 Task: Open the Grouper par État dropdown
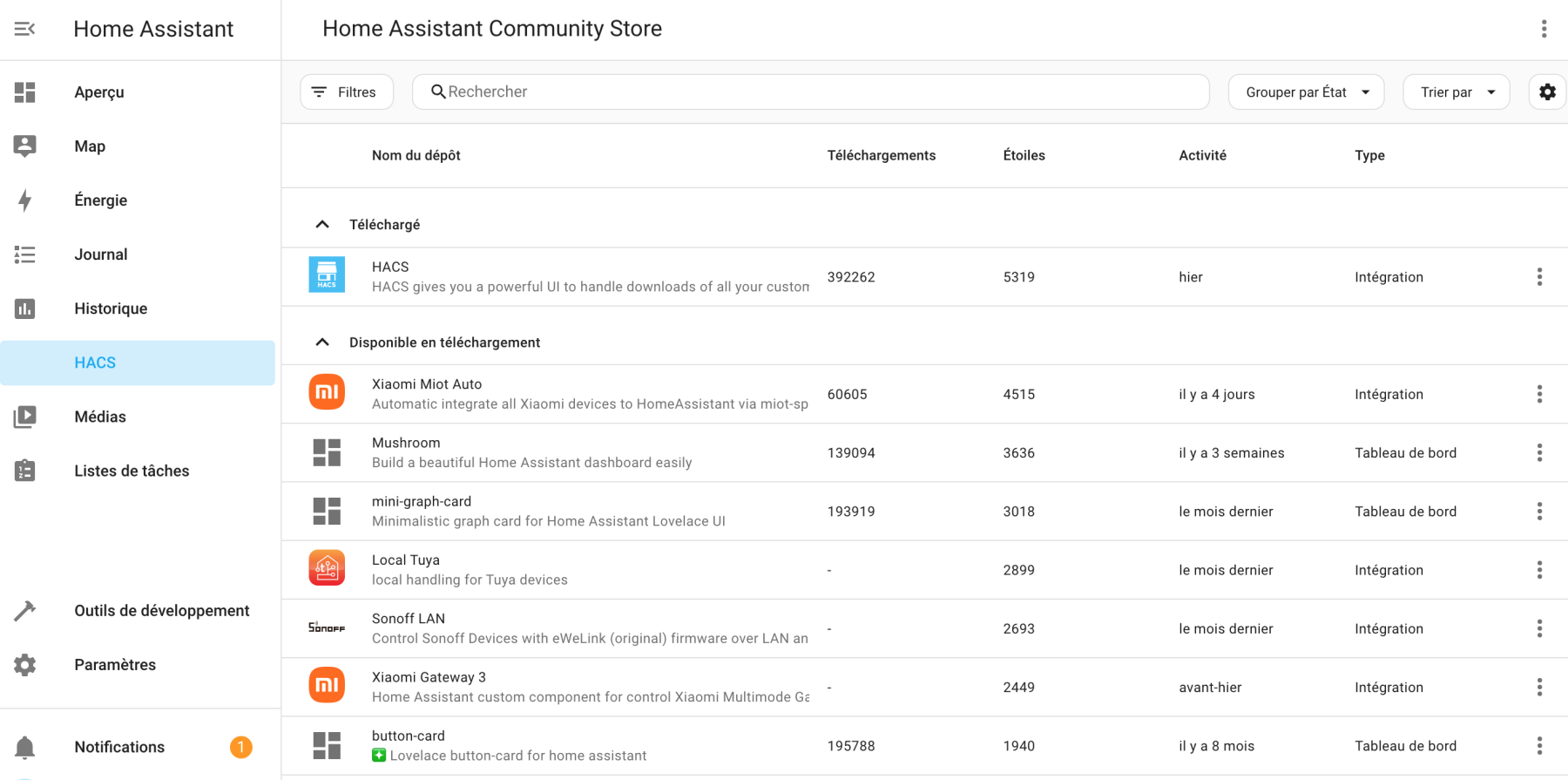point(1306,92)
